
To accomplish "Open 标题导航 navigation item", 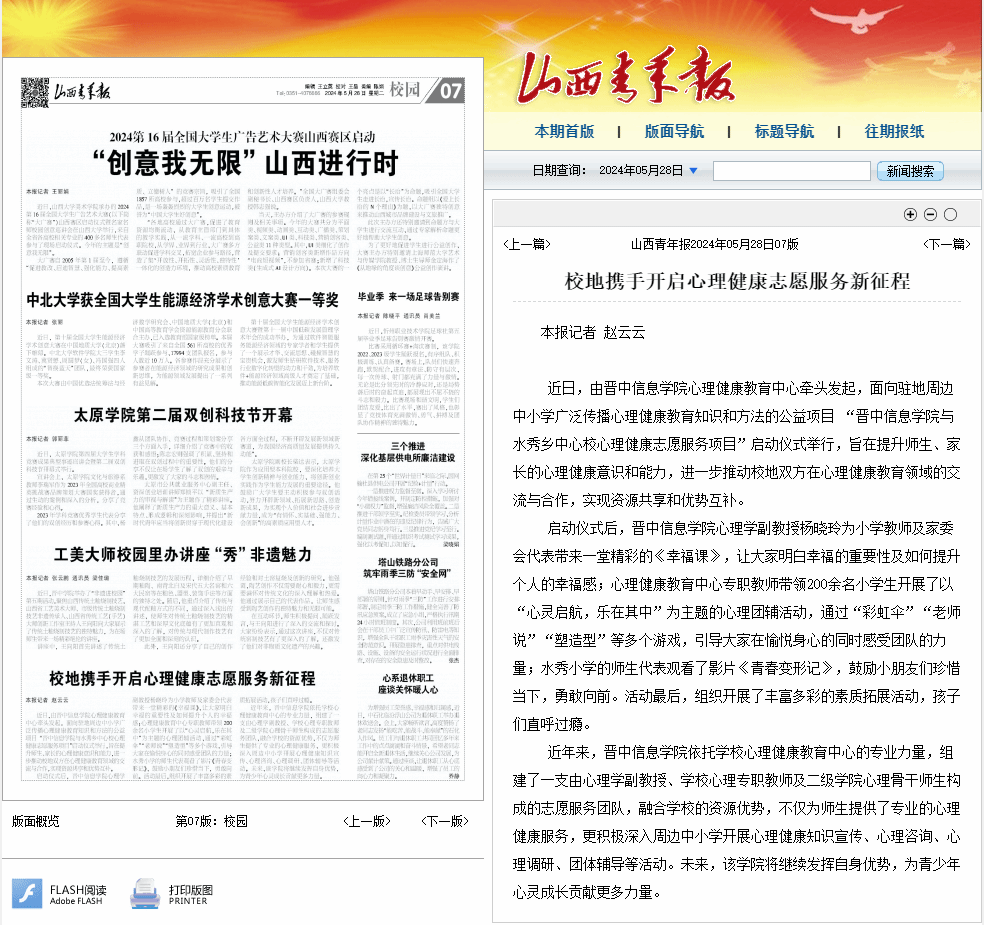I will coord(784,131).
